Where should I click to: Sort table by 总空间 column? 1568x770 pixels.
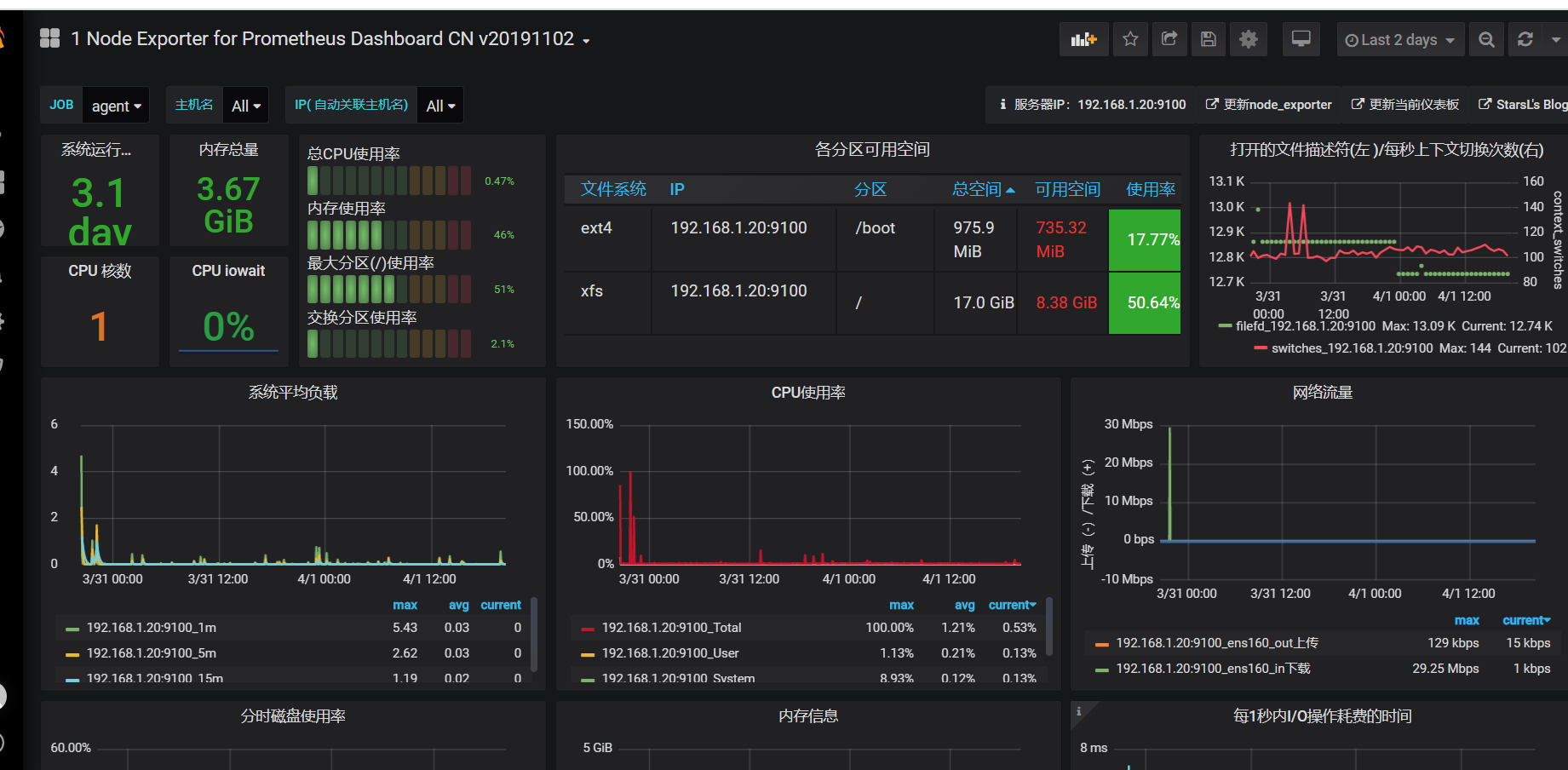pos(983,189)
